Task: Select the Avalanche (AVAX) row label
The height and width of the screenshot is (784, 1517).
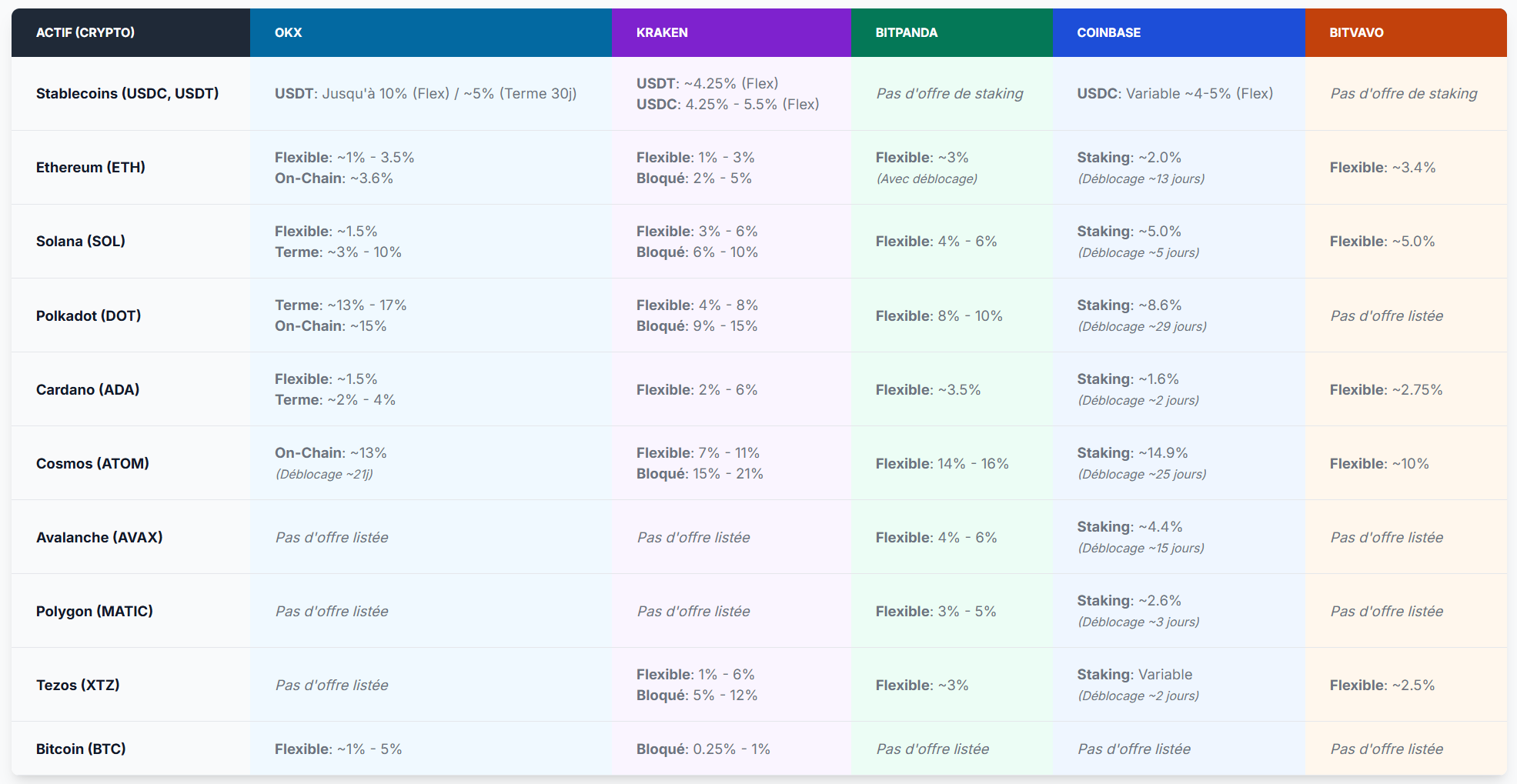Action: tap(99, 538)
